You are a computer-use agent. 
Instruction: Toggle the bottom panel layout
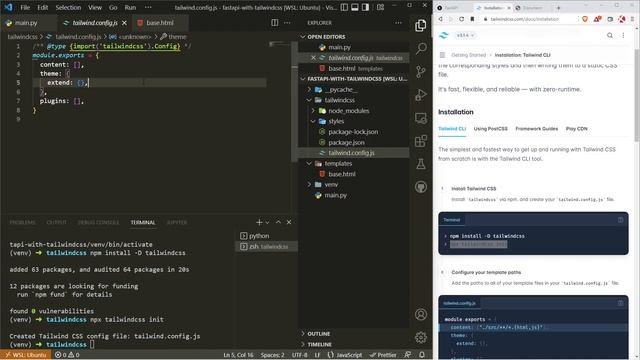click(355, 7)
